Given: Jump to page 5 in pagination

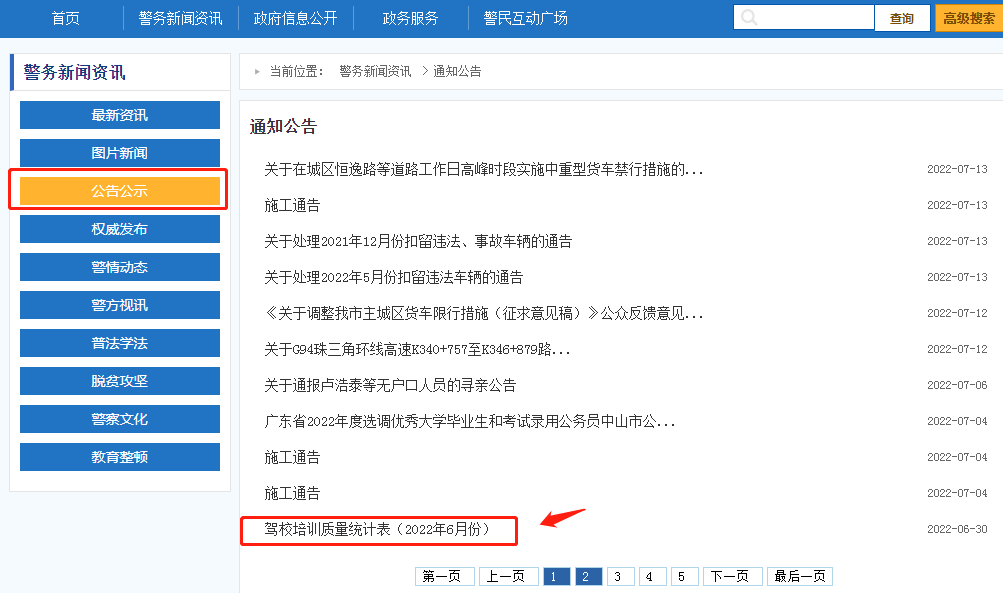Looking at the screenshot, I should (685, 576).
